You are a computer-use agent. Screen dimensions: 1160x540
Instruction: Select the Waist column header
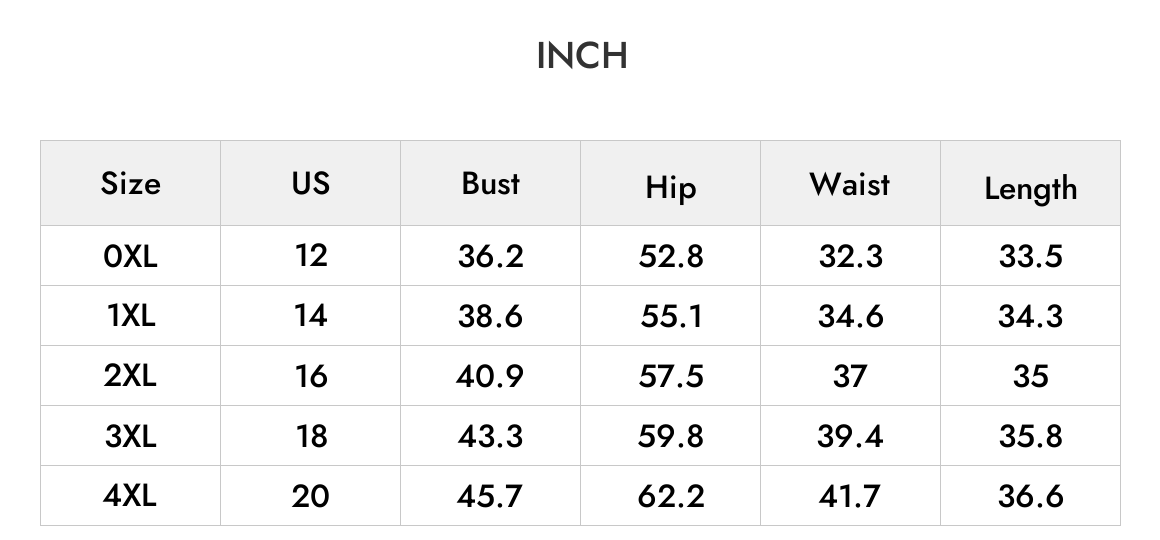pos(850,183)
